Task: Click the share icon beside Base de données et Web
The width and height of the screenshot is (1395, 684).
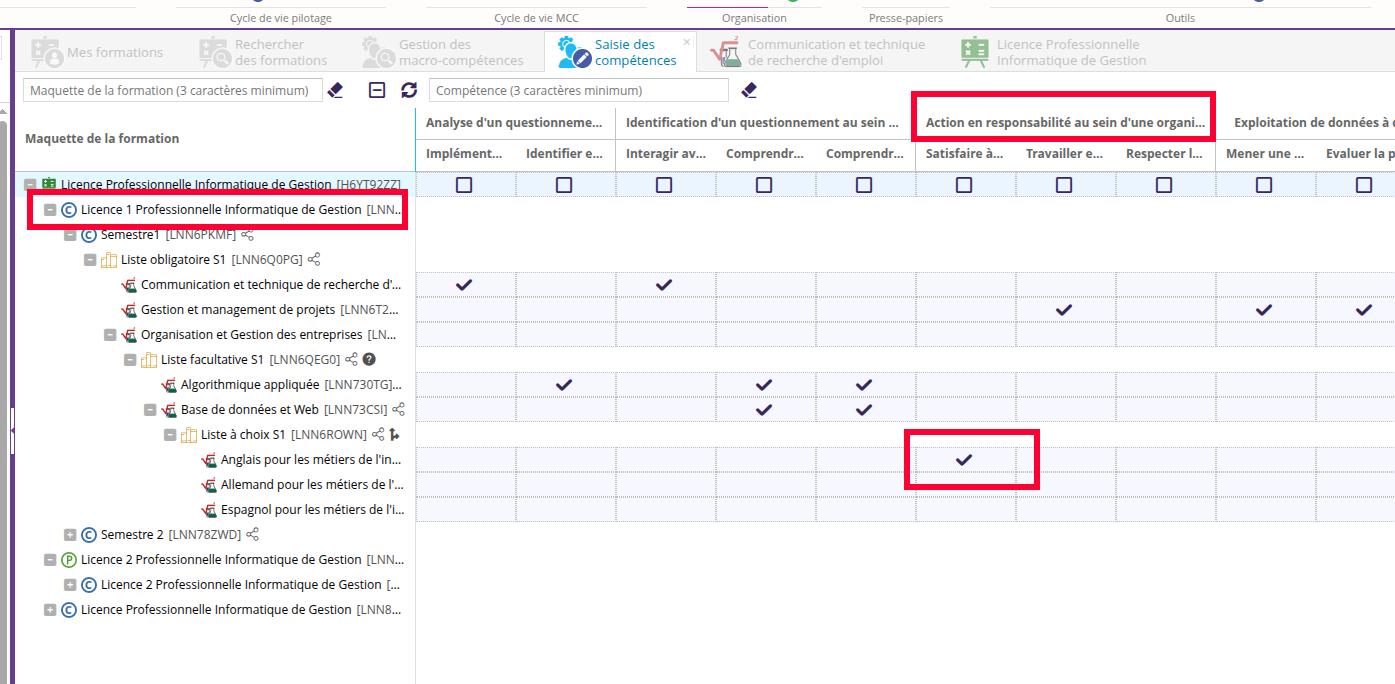Action: point(398,410)
